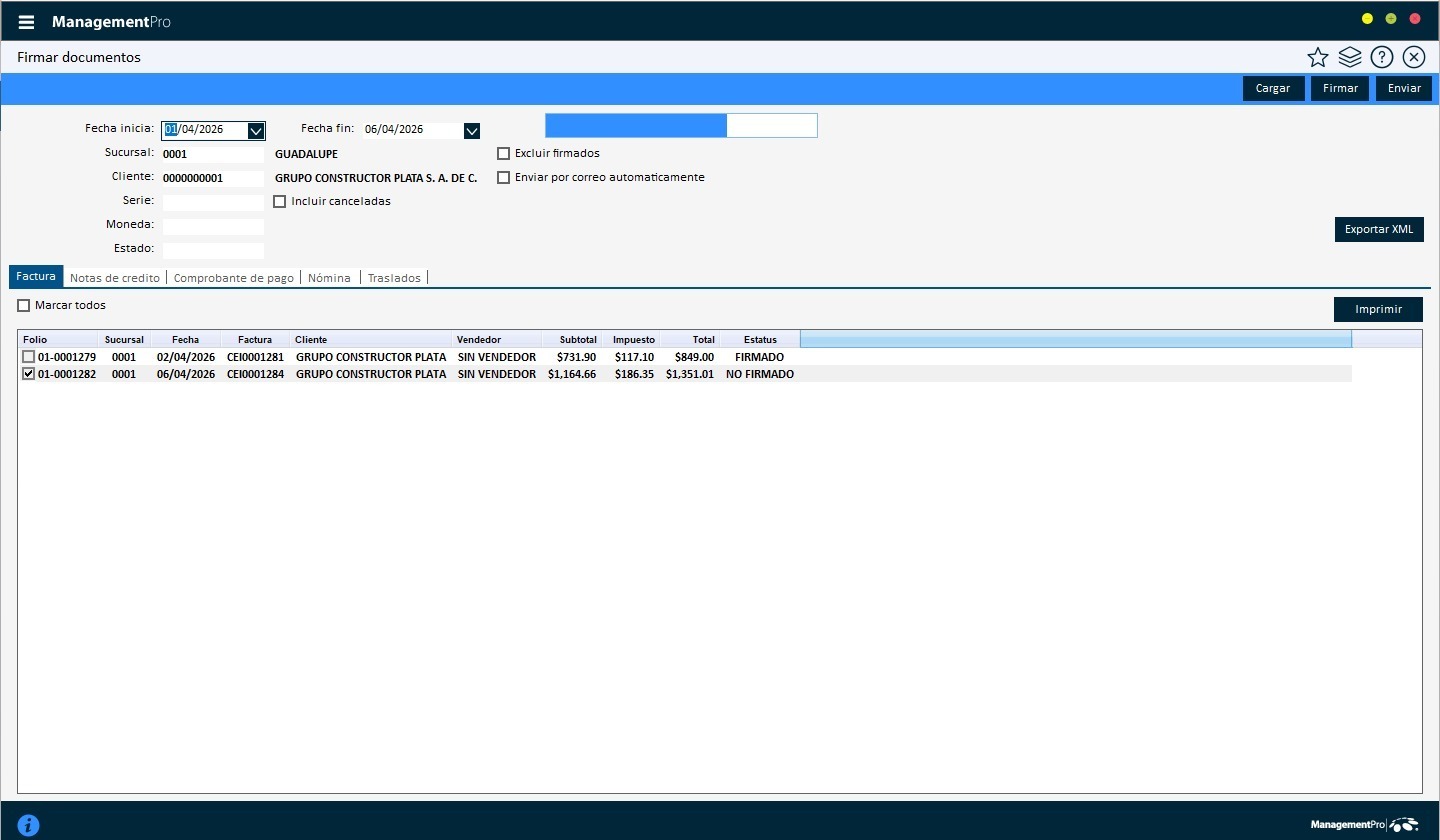
Task: Open help with the question mark icon
Action: (1382, 57)
